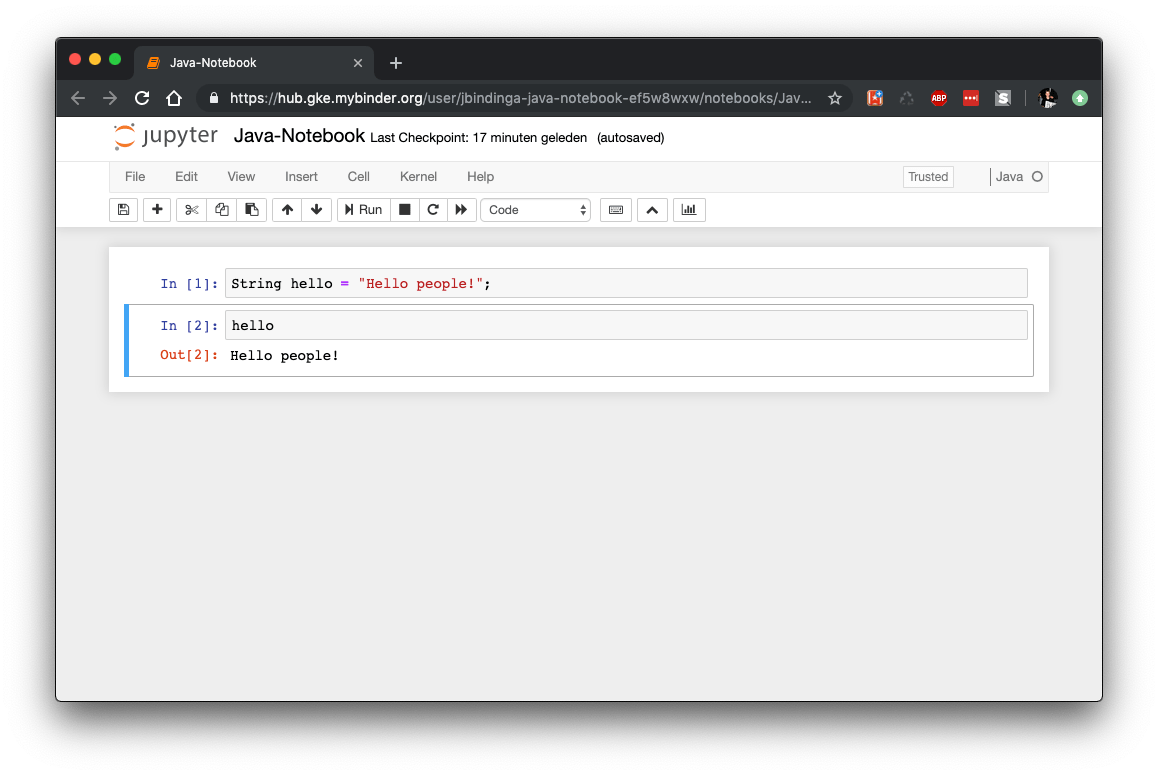Viewport: 1158px width, 775px height.
Task: Open the Cell menu
Action: pyautogui.click(x=358, y=176)
